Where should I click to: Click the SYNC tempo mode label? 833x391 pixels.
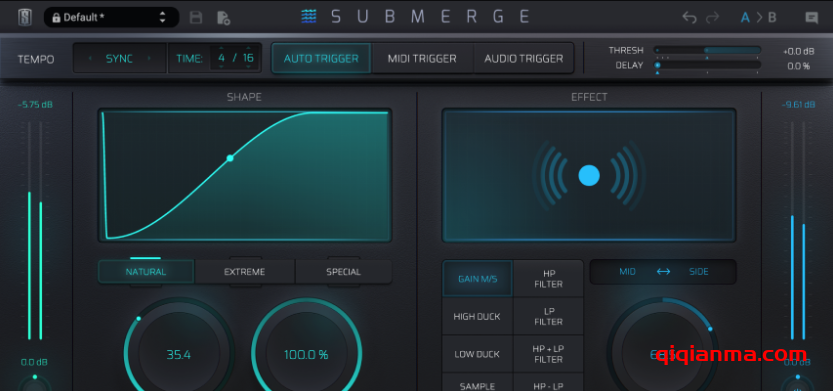click(x=120, y=58)
